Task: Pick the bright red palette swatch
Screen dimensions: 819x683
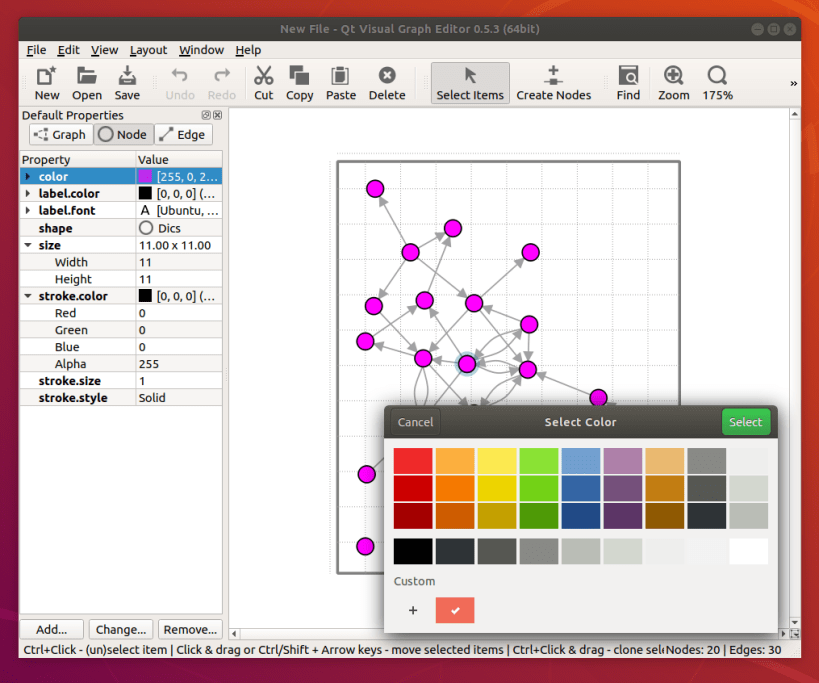Action: pos(413,461)
